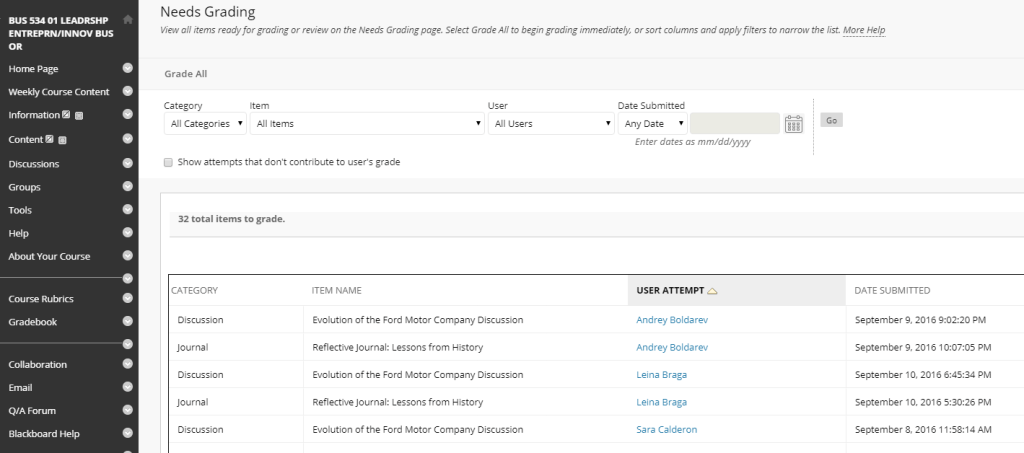Click the chevron icon beside Course Rubrics
This screenshot has height=453, width=1024.
point(127,298)
